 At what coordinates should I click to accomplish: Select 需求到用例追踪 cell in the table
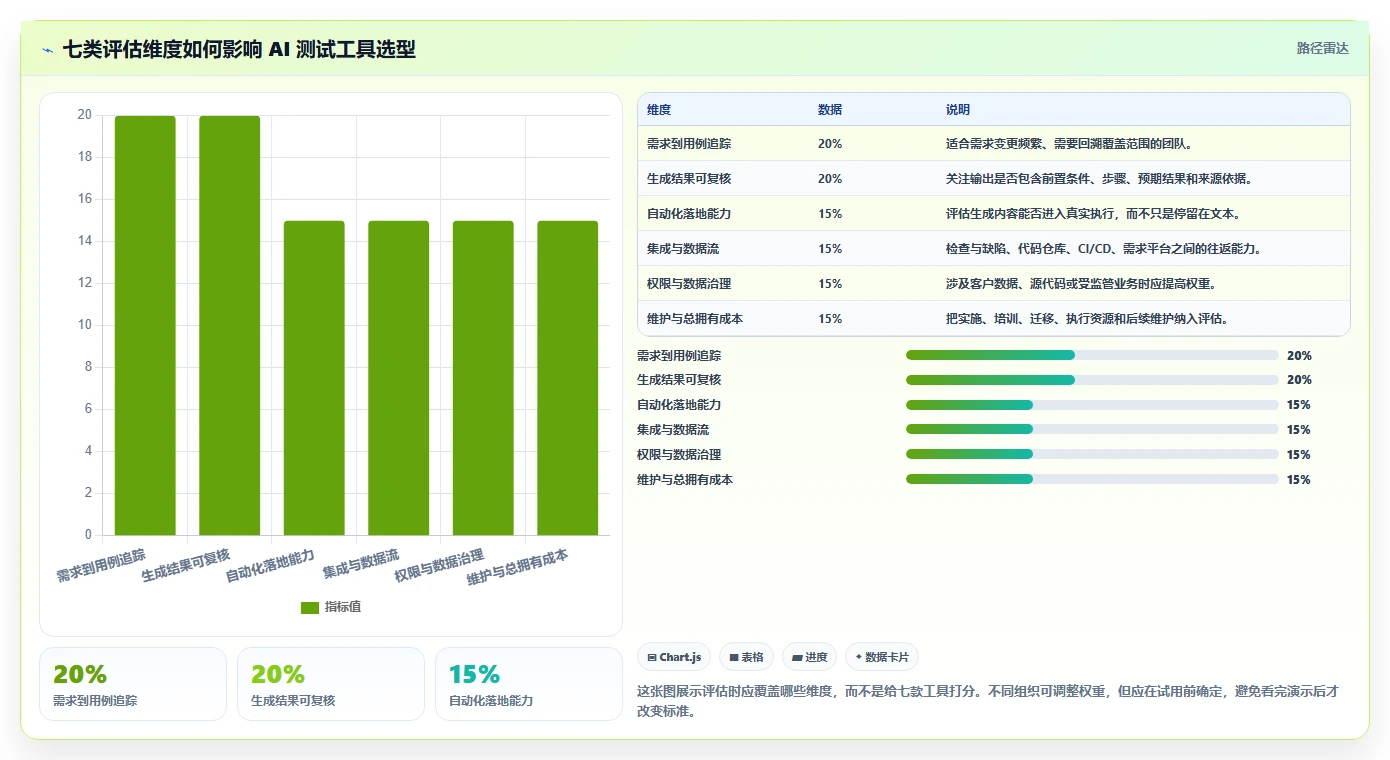(689, 144)
